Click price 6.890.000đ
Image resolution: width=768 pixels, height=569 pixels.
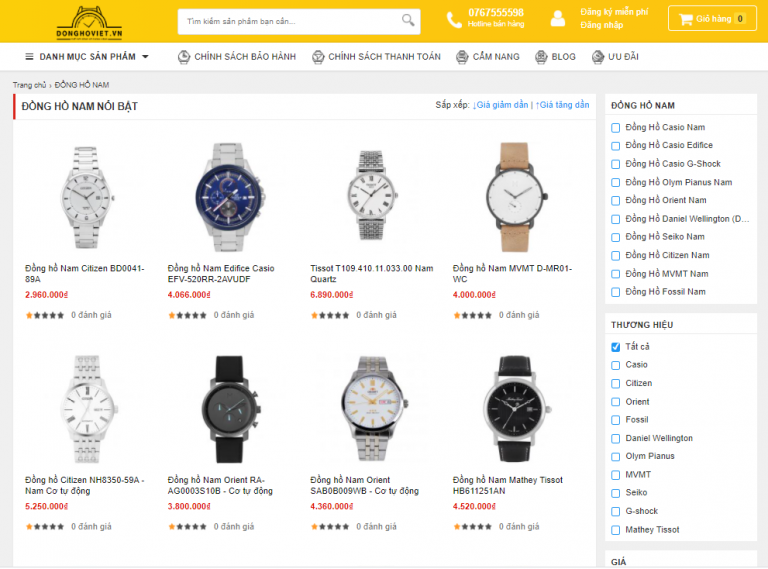332,295
